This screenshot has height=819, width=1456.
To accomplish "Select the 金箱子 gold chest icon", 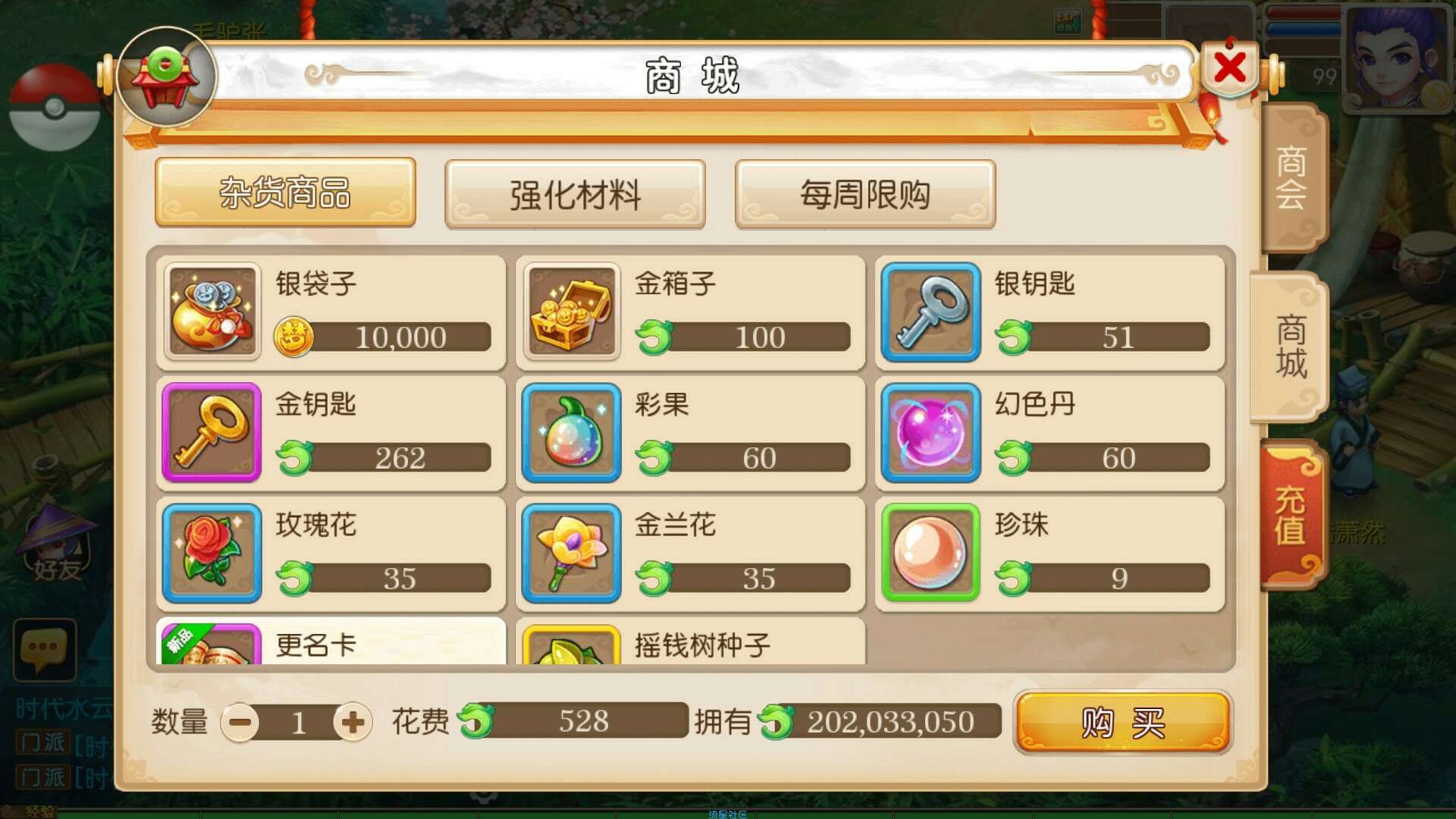I will [572, 312].
